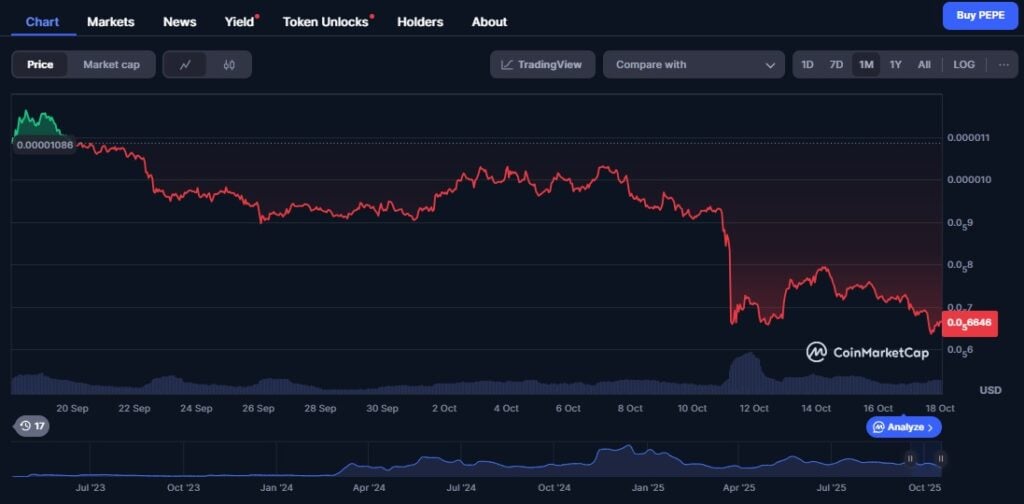Click the right range handle on the timeline
This screenshot has width=1024, height=504.
941,458
